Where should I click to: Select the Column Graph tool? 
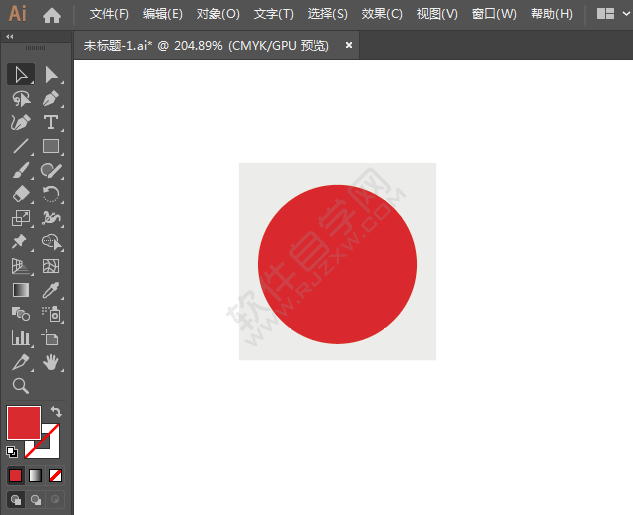[x=21, y=338]
